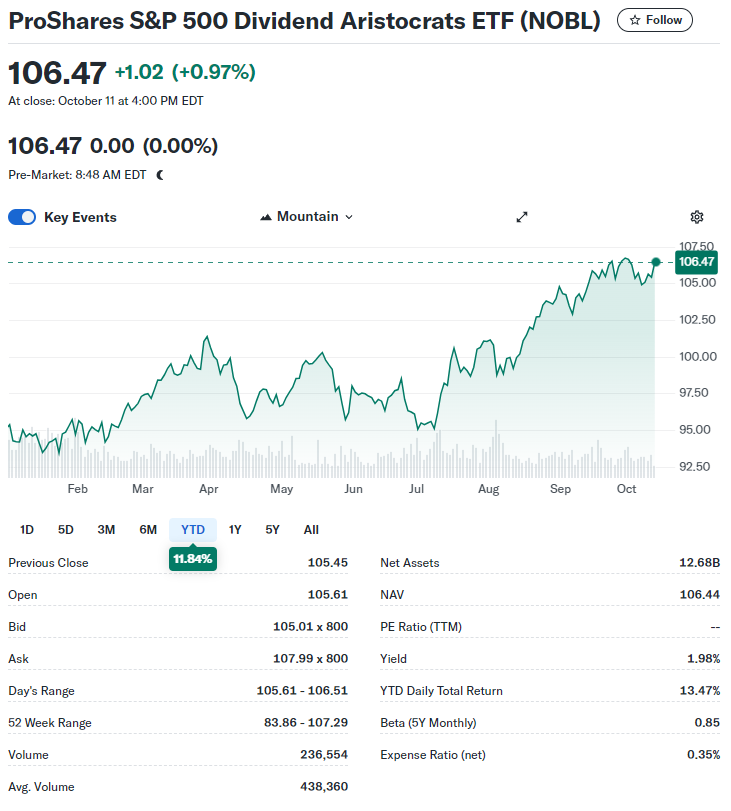
Task: Click the PE Ratio (TTM) label
Action: 421,627
